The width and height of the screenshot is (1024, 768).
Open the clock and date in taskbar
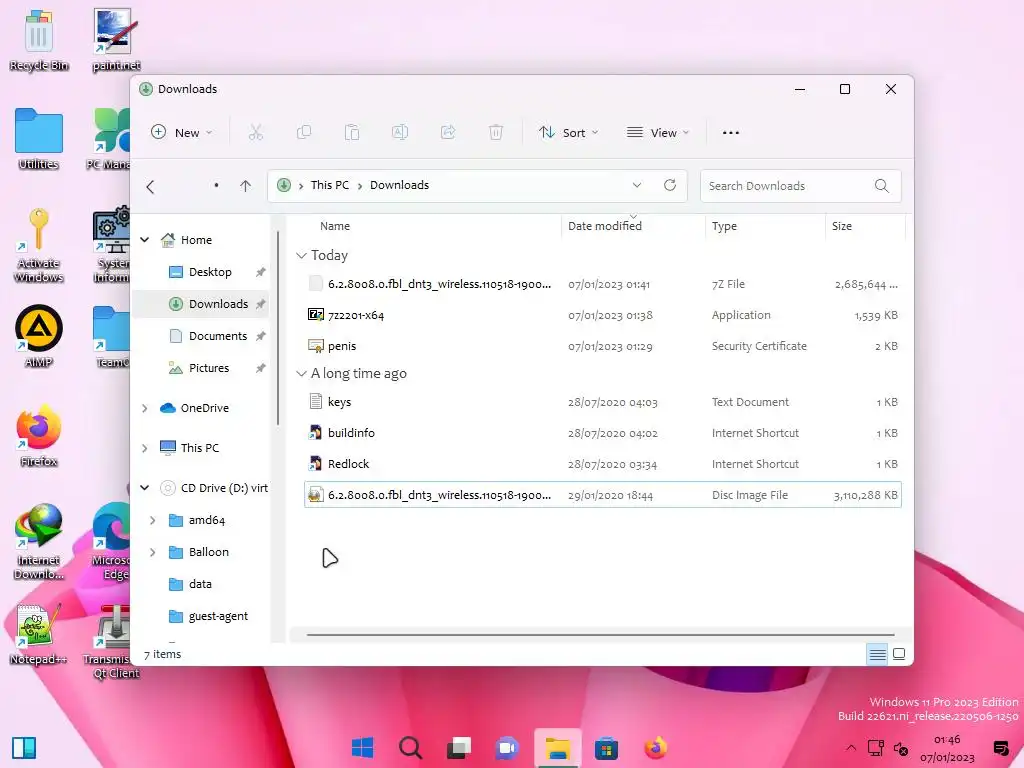[947, 748]
